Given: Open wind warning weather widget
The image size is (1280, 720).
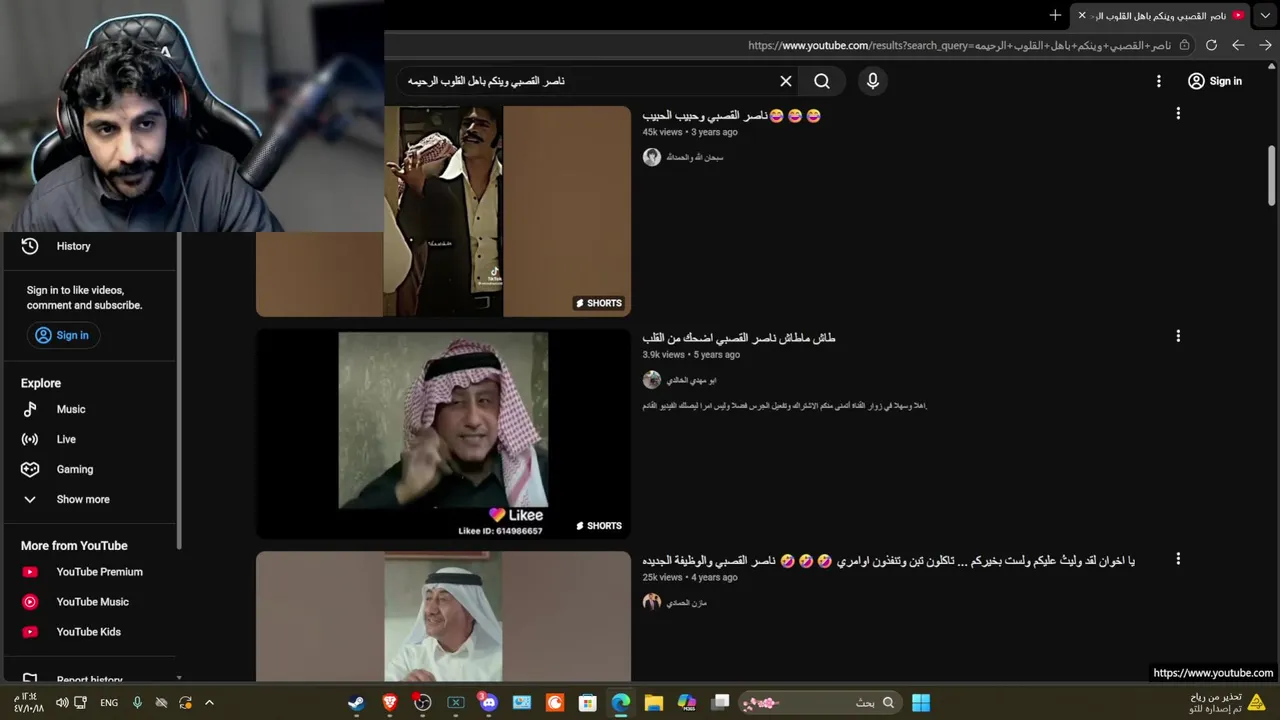Looking at the screenshot, I should pos(1228,702).
